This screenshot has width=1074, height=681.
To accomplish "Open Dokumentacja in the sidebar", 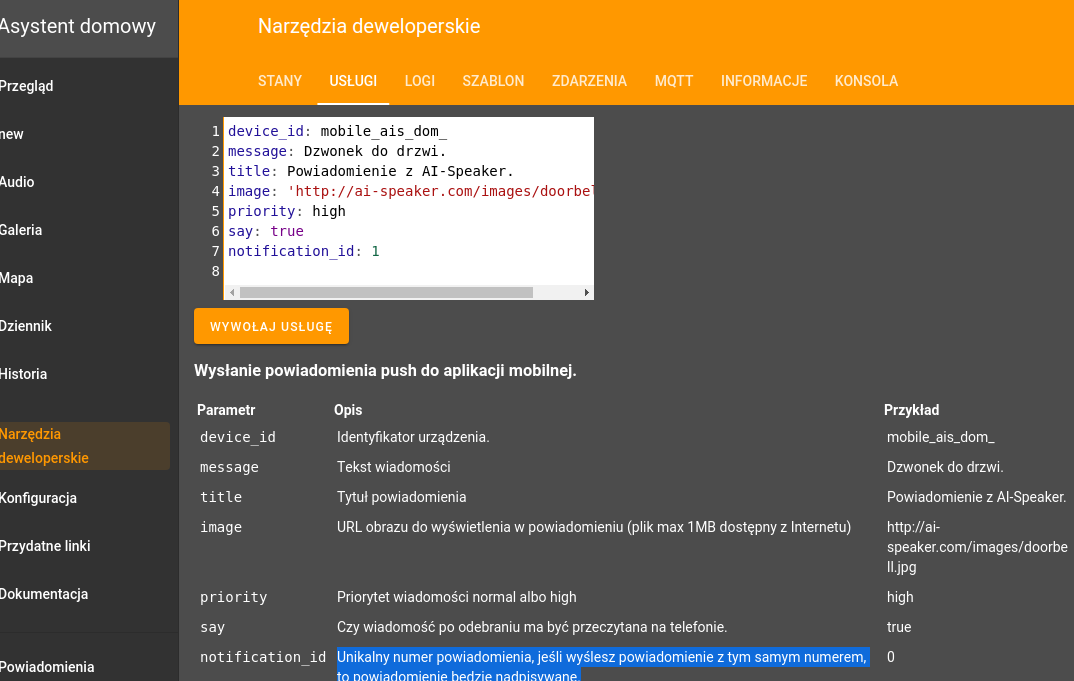I will [44, 594].
